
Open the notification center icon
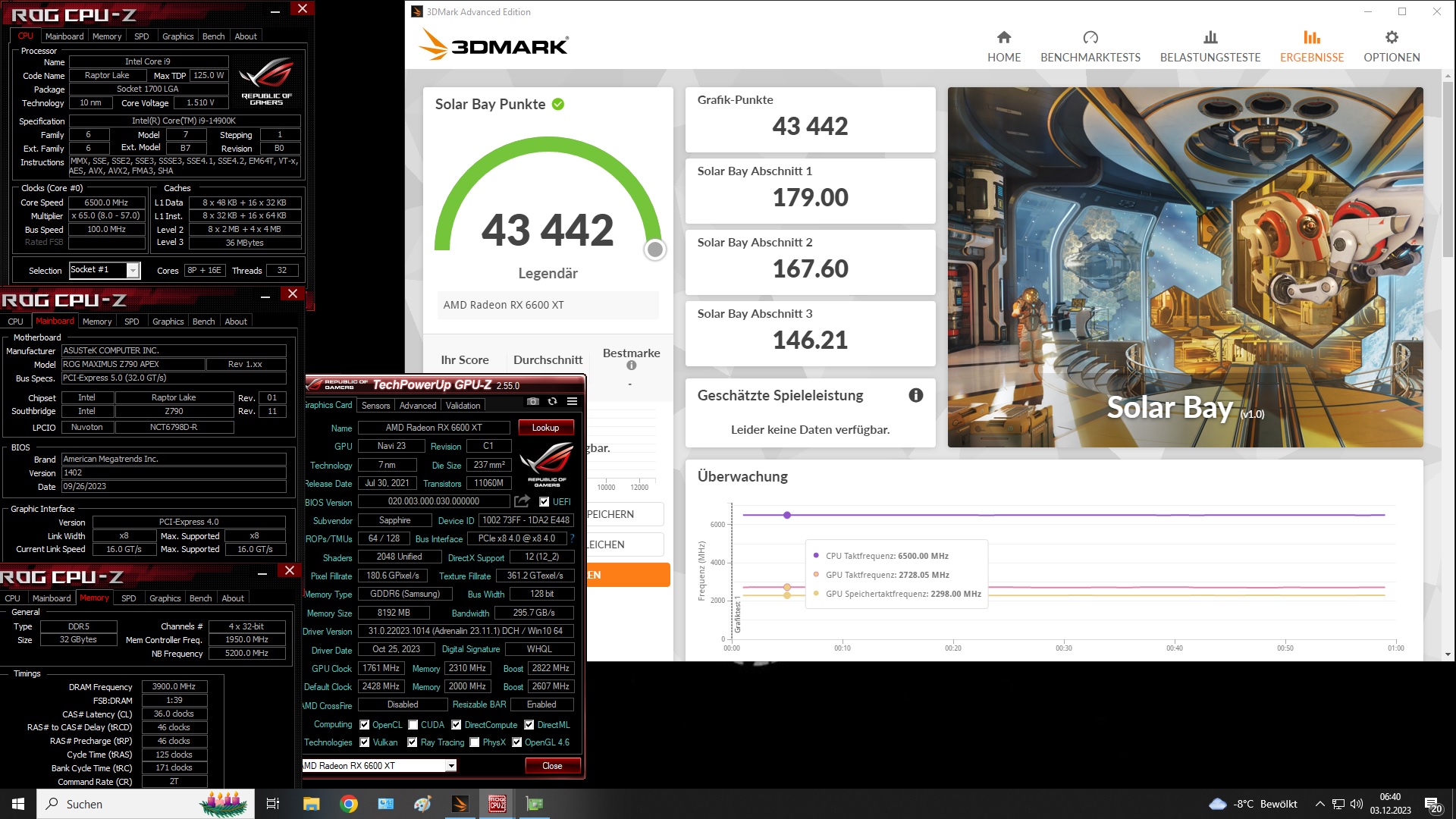tap(1433, 804)
